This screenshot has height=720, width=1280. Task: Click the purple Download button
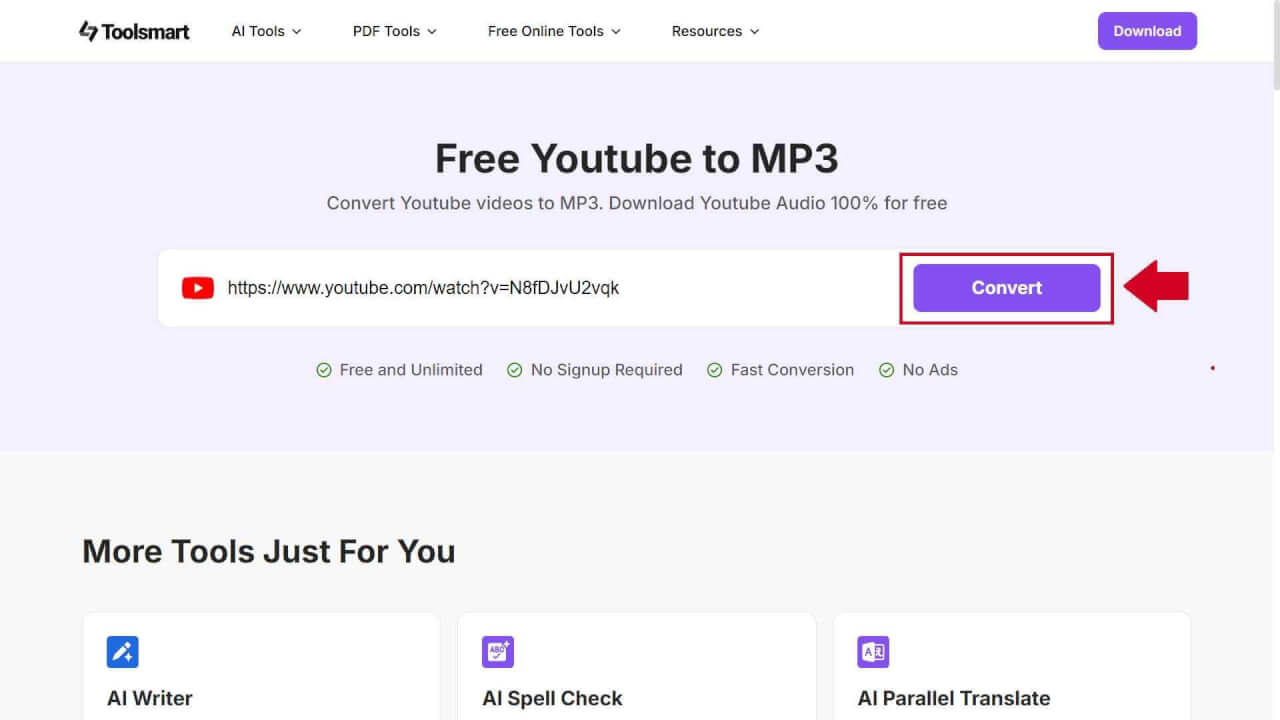pos(1147,31)
